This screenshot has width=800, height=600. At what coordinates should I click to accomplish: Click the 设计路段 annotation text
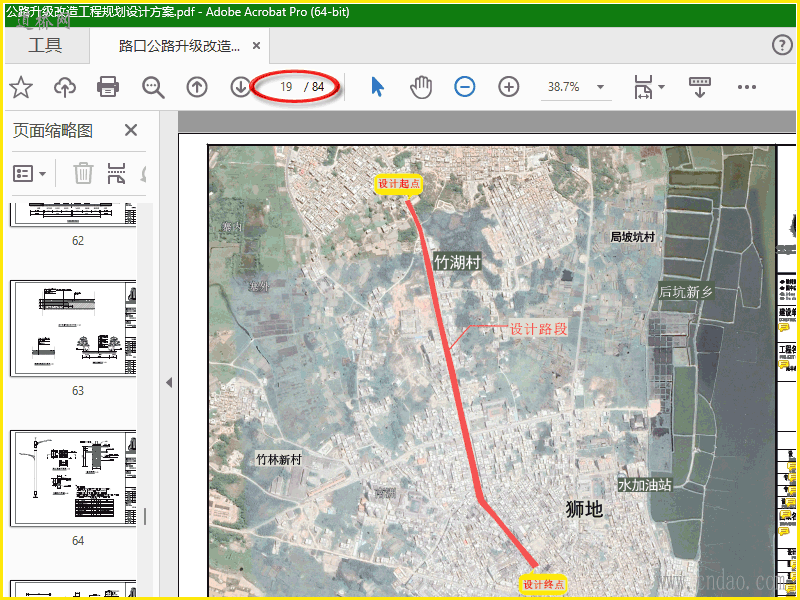[538, 329]
